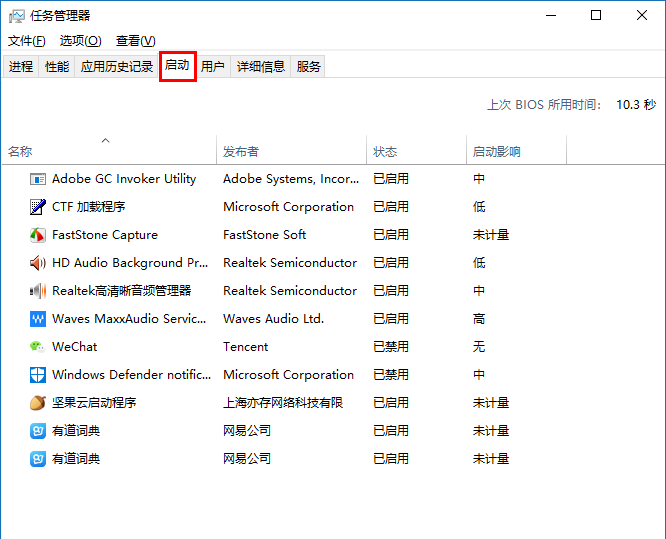Switch to the 用户 tab

[213, 67]
